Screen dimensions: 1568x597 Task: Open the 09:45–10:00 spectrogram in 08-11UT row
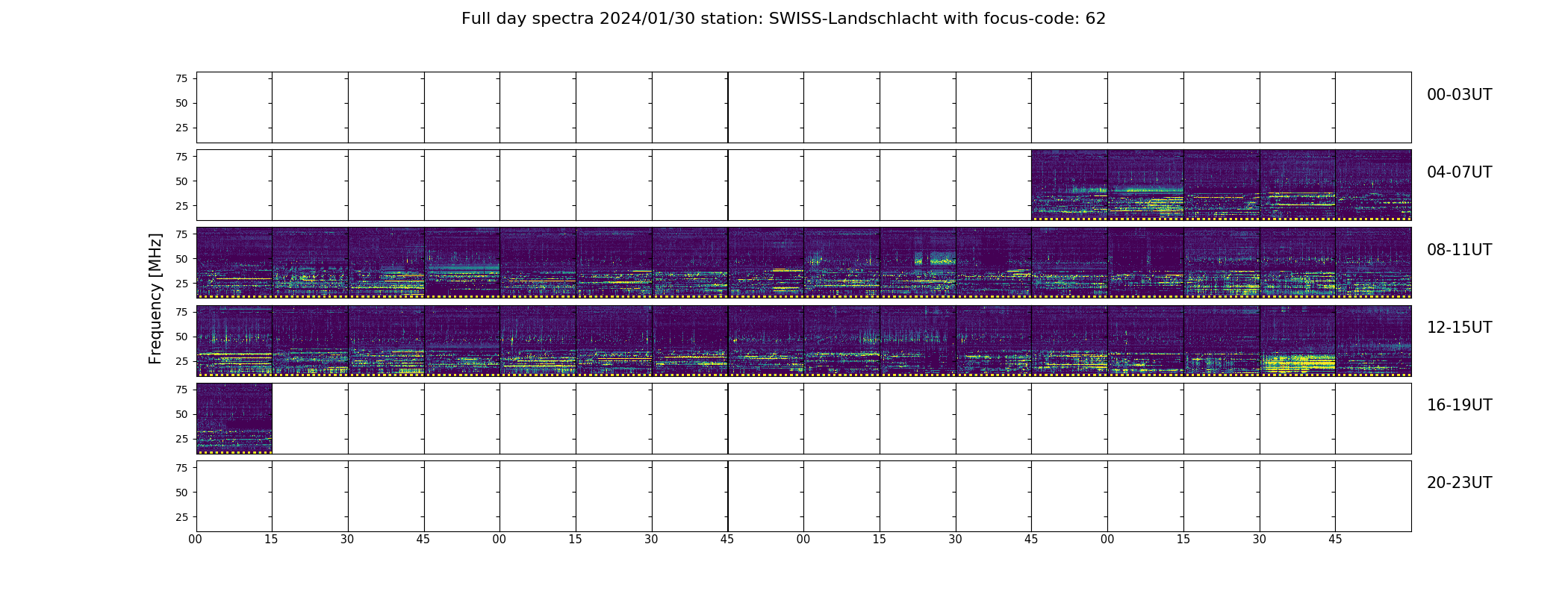tap(765, 263)
